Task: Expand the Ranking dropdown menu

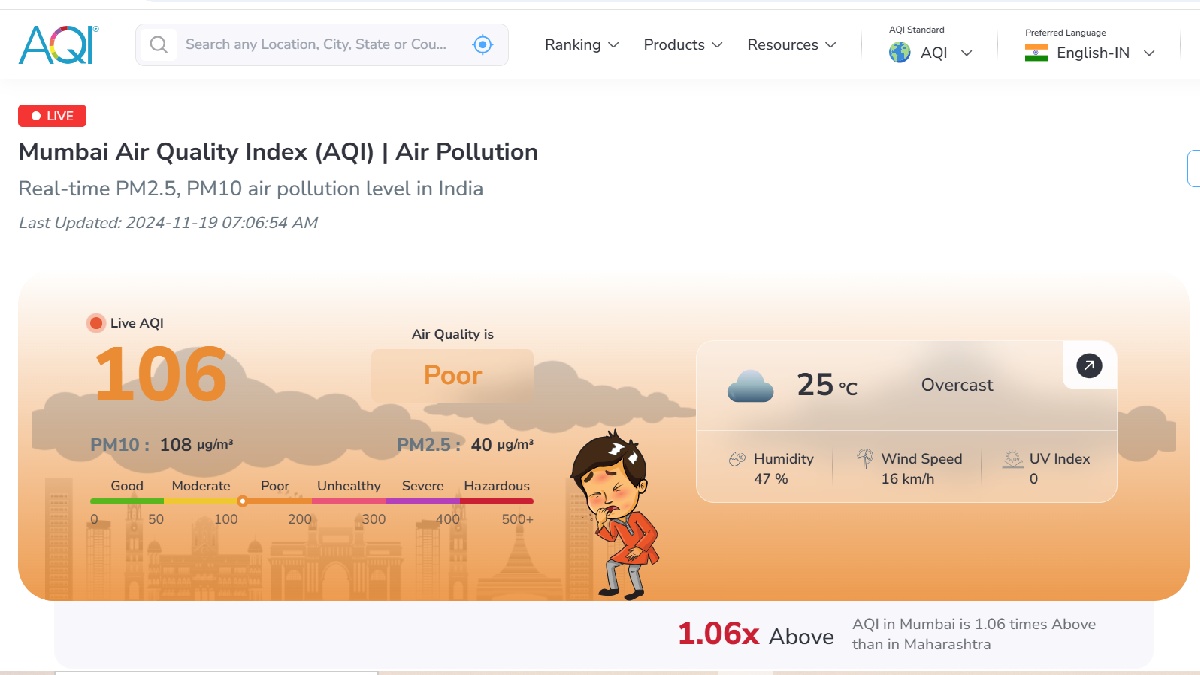Action: tap(582, 45)
